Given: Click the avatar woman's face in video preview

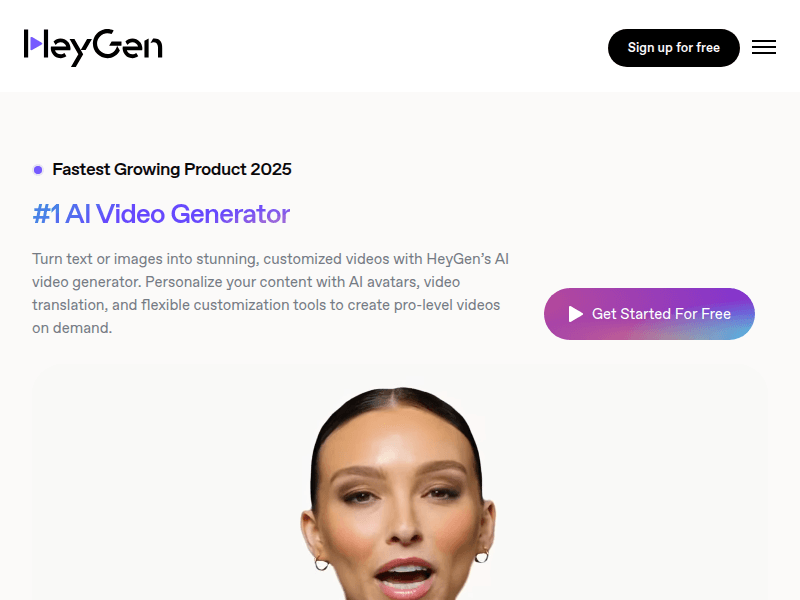Looking at the screenshot, I should (398, 497).
